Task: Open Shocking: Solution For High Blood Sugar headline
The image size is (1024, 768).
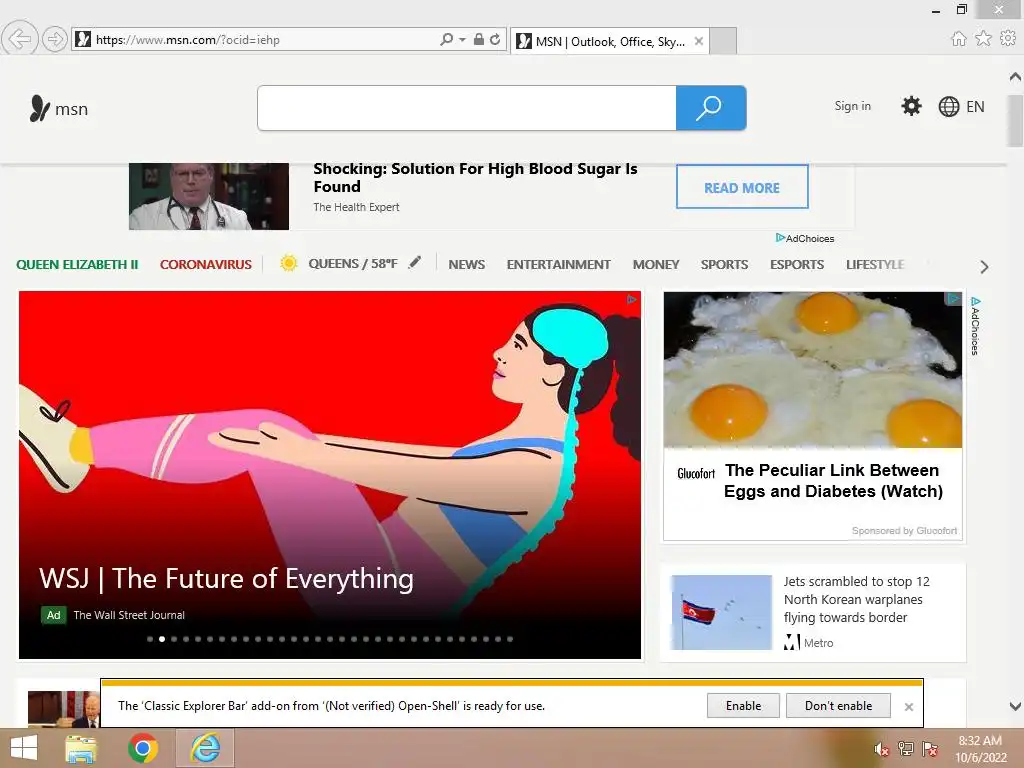Action: tap(475, 178)
